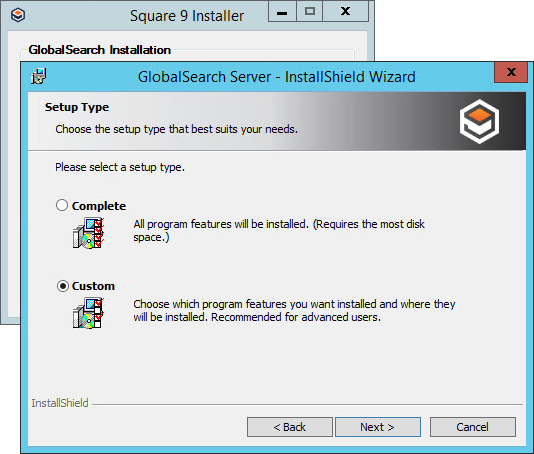This screenshot has width=534, height=454.
Task: Close the Square 9 Installer window
Action: click(345, 12)
